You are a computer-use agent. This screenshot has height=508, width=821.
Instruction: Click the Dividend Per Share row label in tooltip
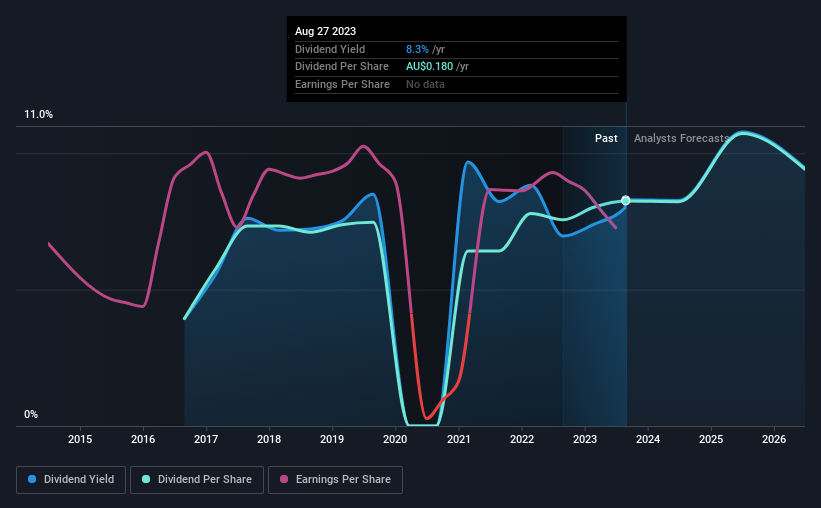tap(342, 67)
